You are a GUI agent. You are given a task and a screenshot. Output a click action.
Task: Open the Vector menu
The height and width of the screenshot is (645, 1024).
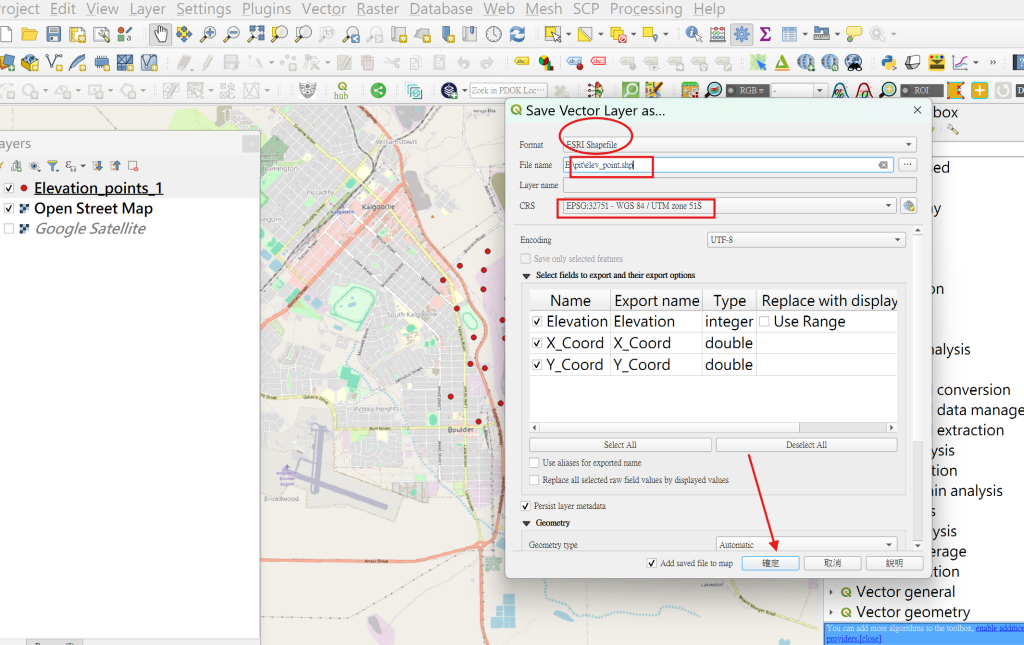click(323, 9)
